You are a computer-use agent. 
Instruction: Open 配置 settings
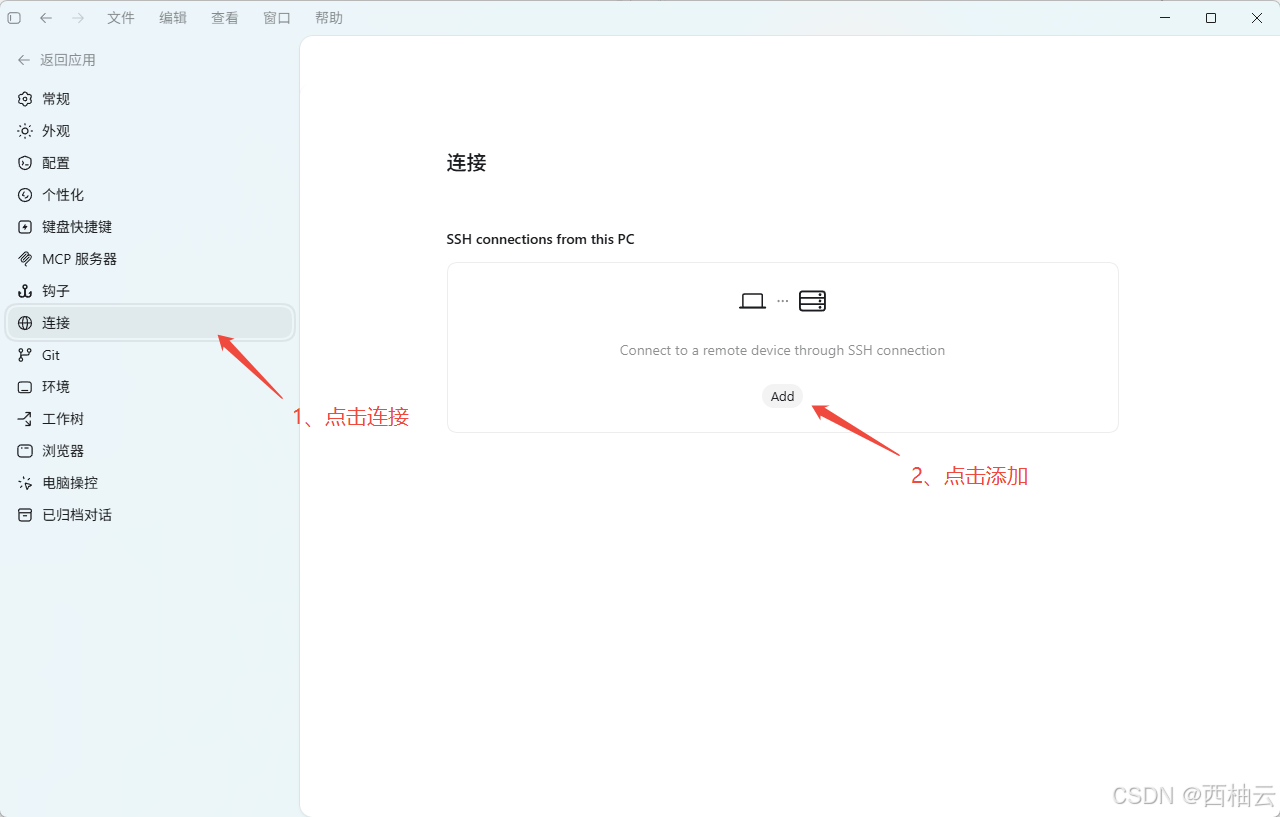click(x=150, y=163)
